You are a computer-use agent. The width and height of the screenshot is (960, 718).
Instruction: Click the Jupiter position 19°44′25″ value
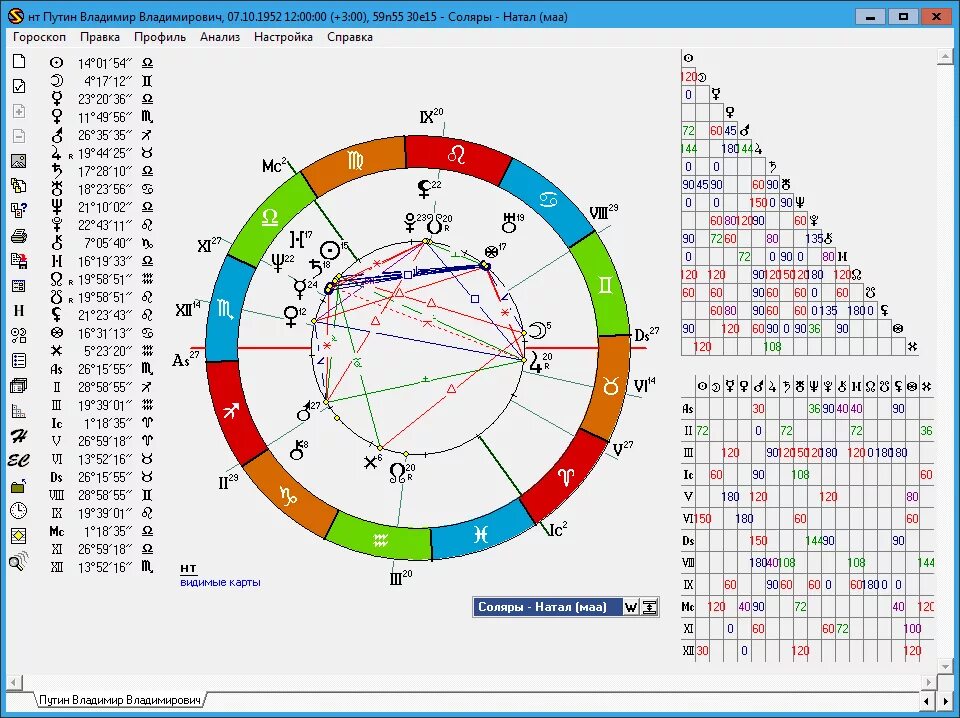[105, 153]
